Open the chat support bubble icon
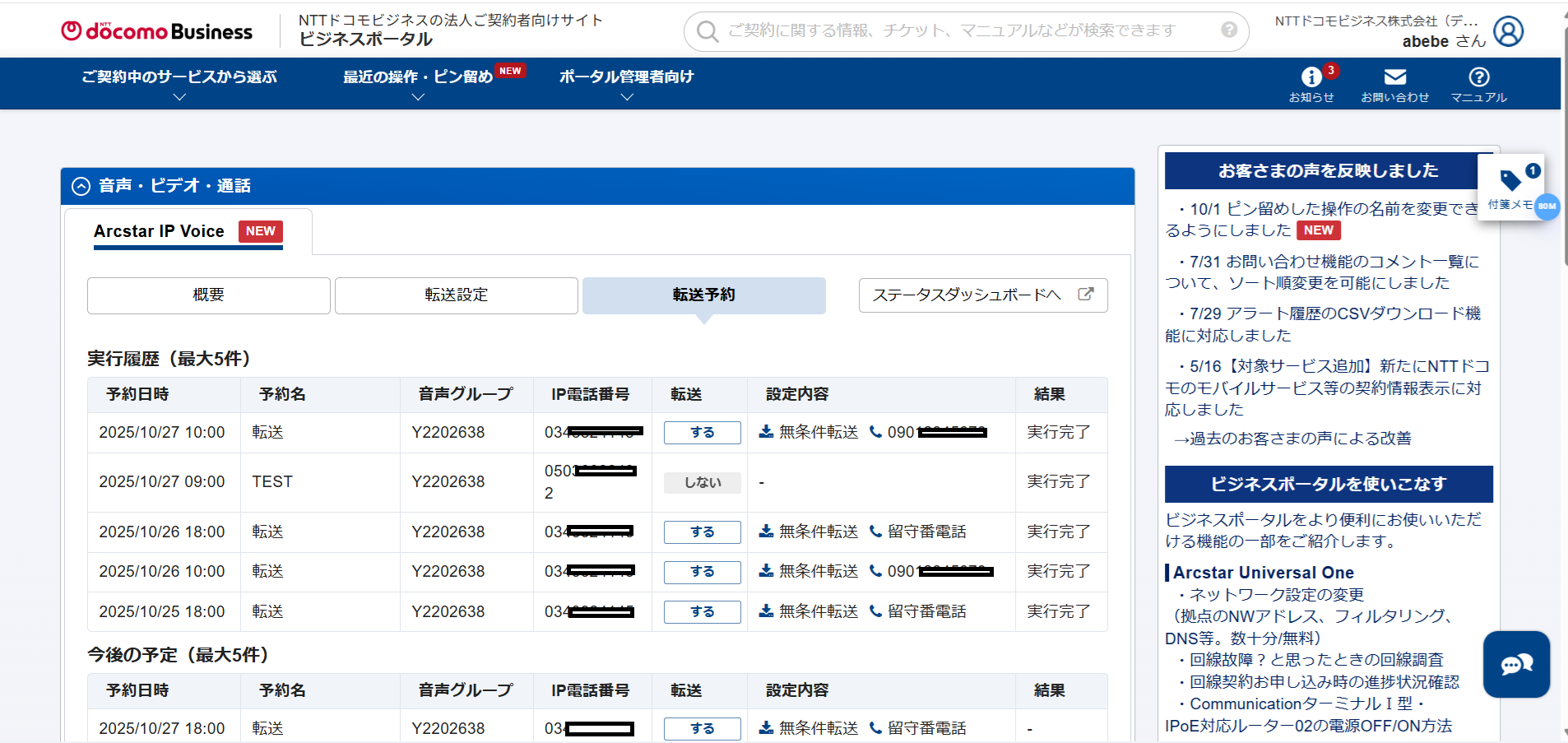The image size is (1568, 743). tap(1516, 664)
